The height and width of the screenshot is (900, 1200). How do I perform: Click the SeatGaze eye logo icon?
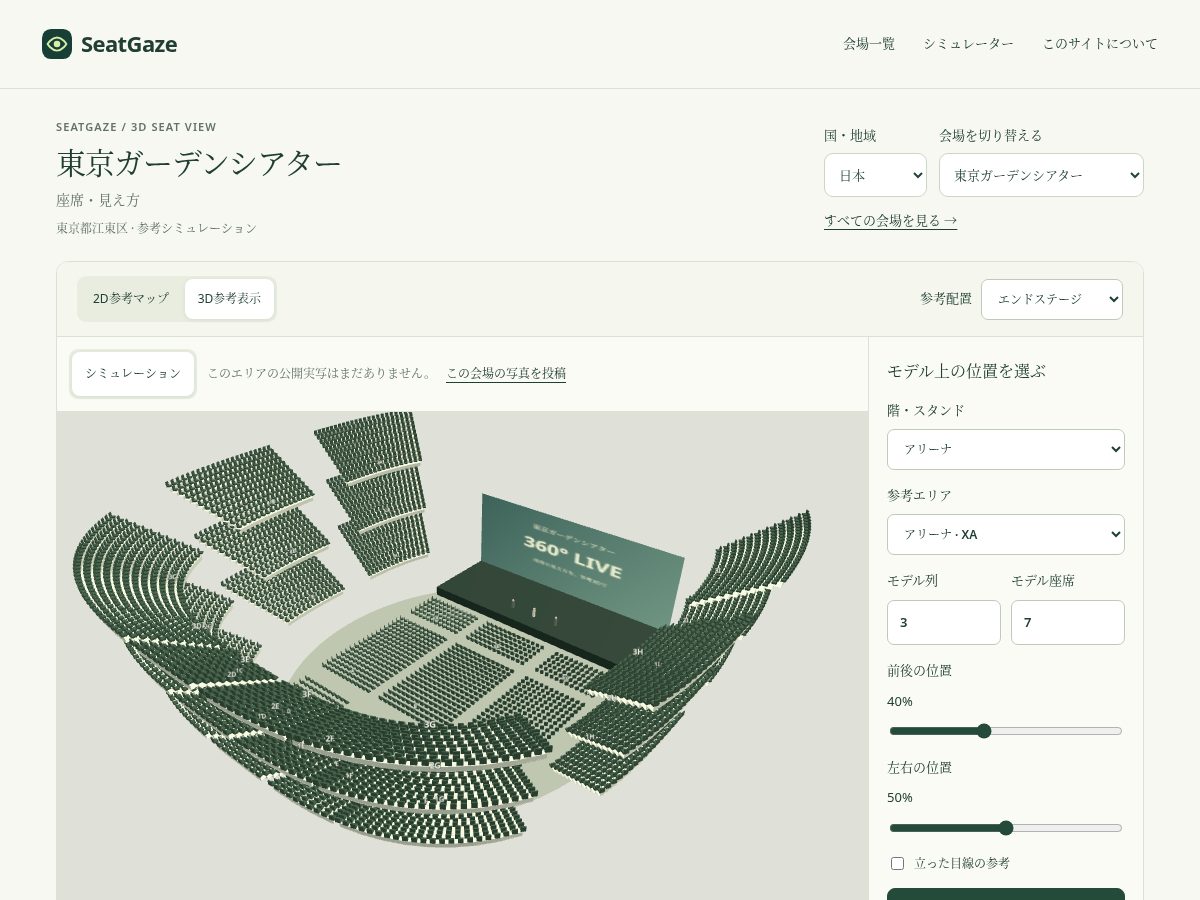[x=57, y=44]
